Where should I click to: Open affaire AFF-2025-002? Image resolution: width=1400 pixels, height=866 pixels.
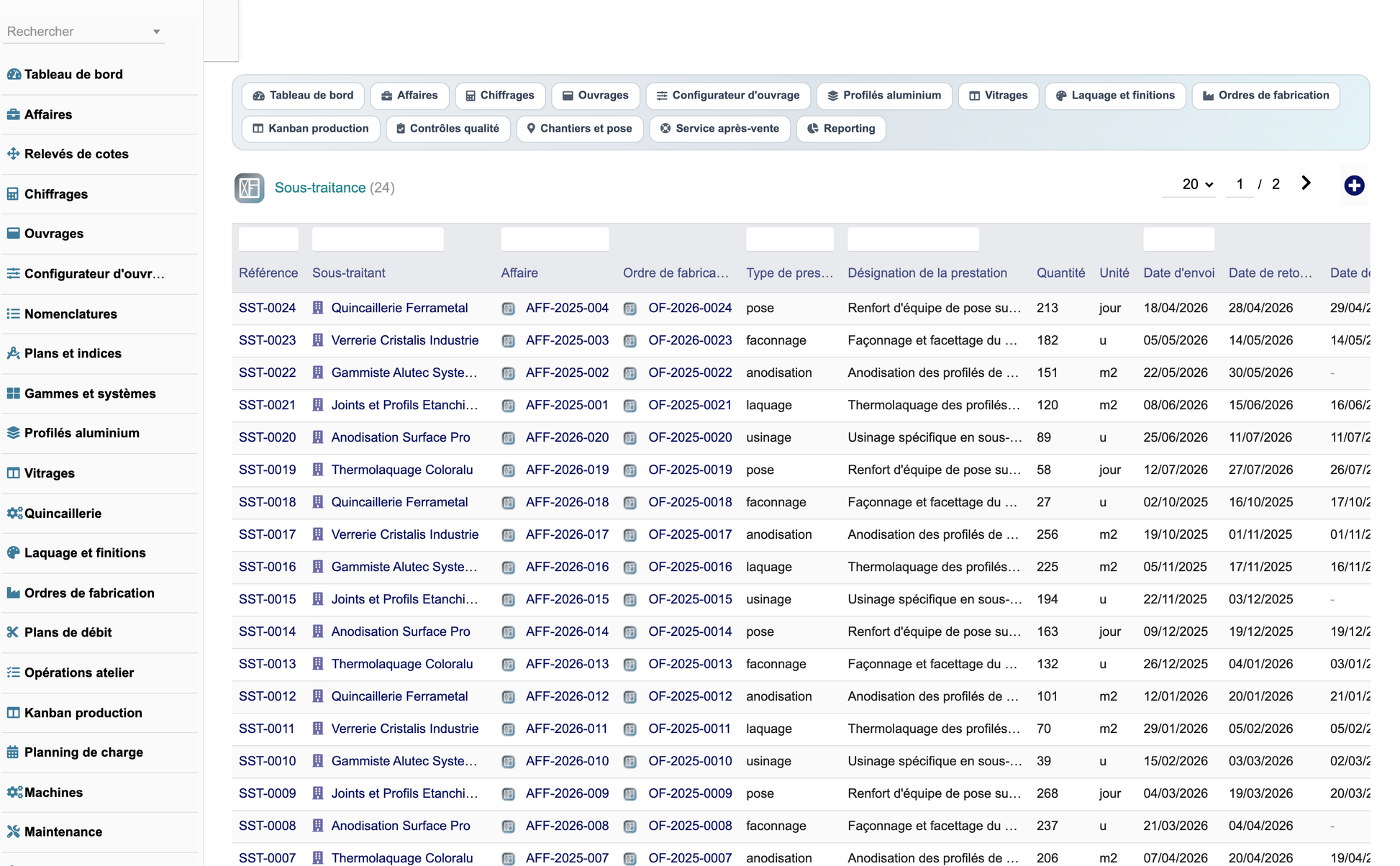(x=567, y=373)
